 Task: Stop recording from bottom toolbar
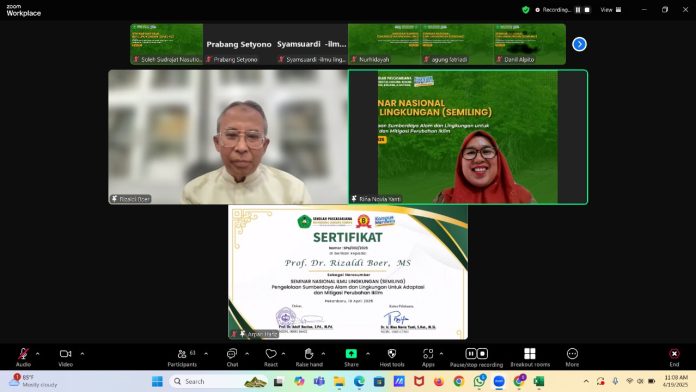coord(482,353)
